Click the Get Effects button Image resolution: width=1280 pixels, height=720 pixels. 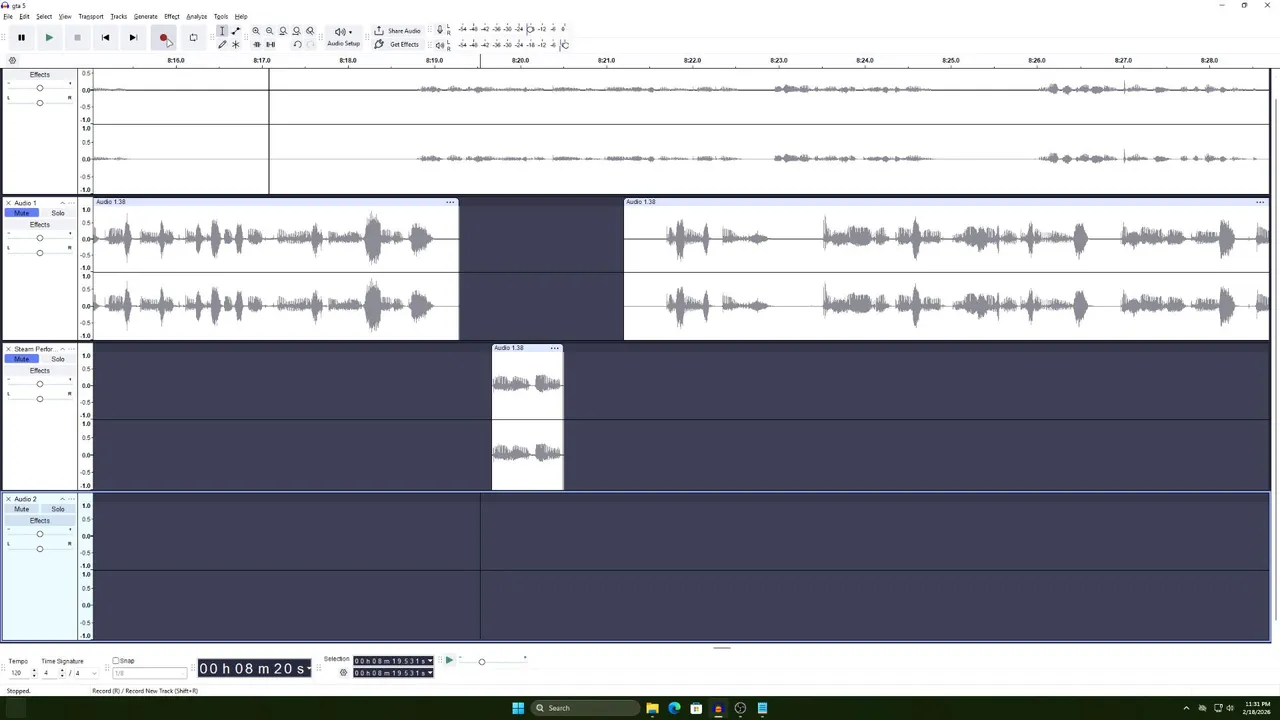[397, 45]
